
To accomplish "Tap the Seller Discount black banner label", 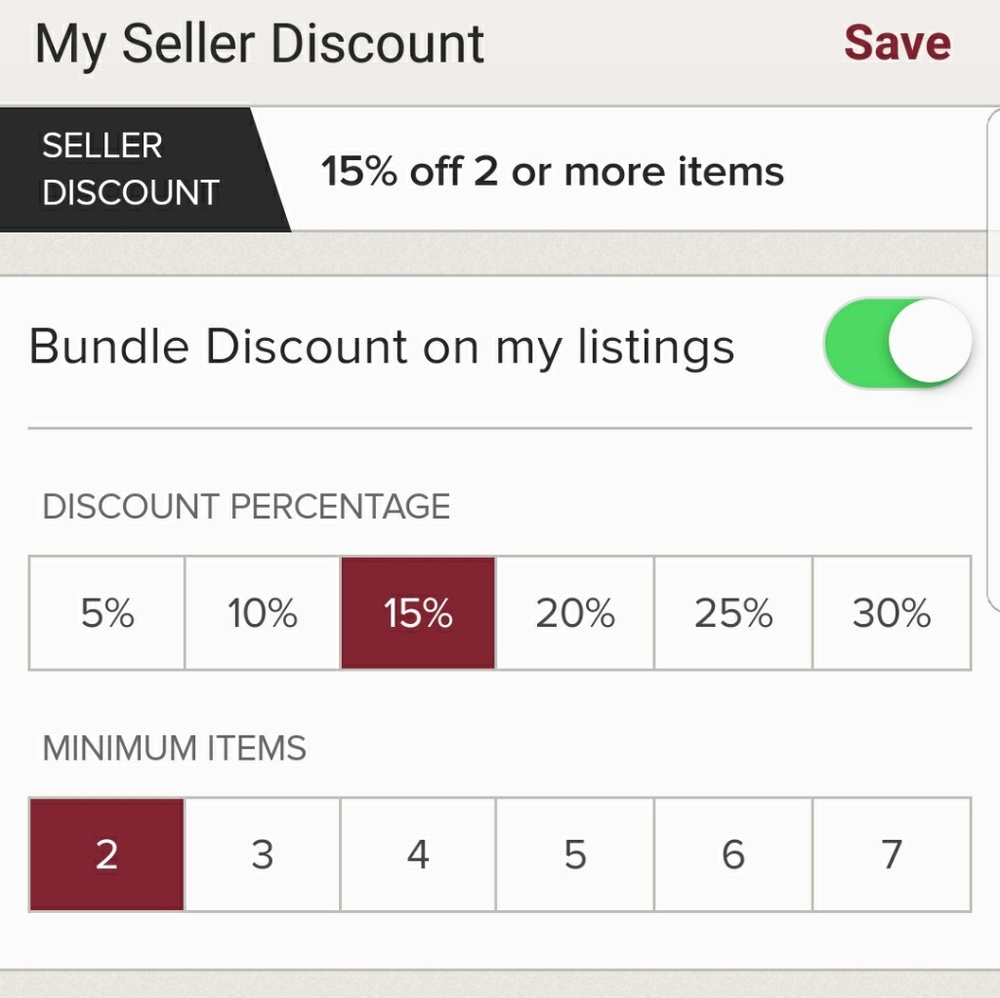I will [x=130, y=169].
